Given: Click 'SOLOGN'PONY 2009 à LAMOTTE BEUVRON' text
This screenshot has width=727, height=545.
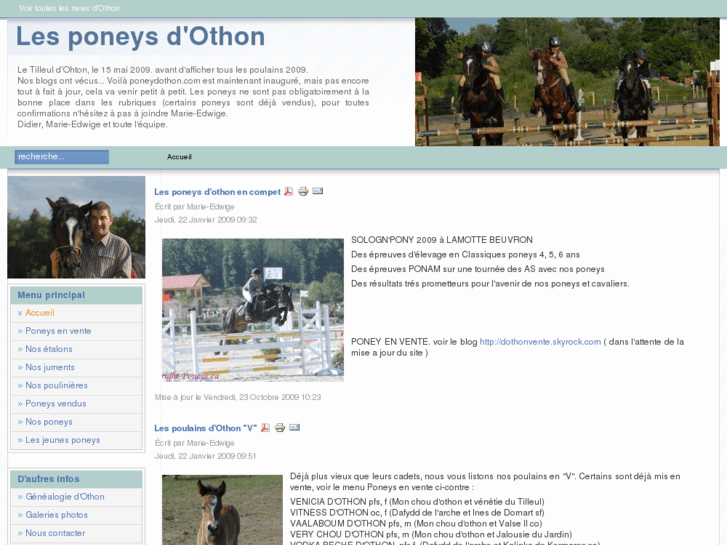Looking at the screenshot, I should pyautogui.click(x=442, y=240).
